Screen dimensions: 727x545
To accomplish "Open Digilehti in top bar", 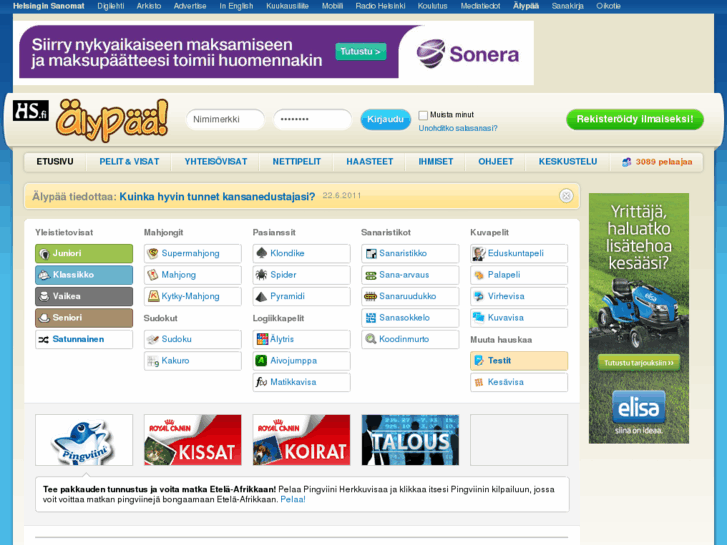I will [110, 6].
